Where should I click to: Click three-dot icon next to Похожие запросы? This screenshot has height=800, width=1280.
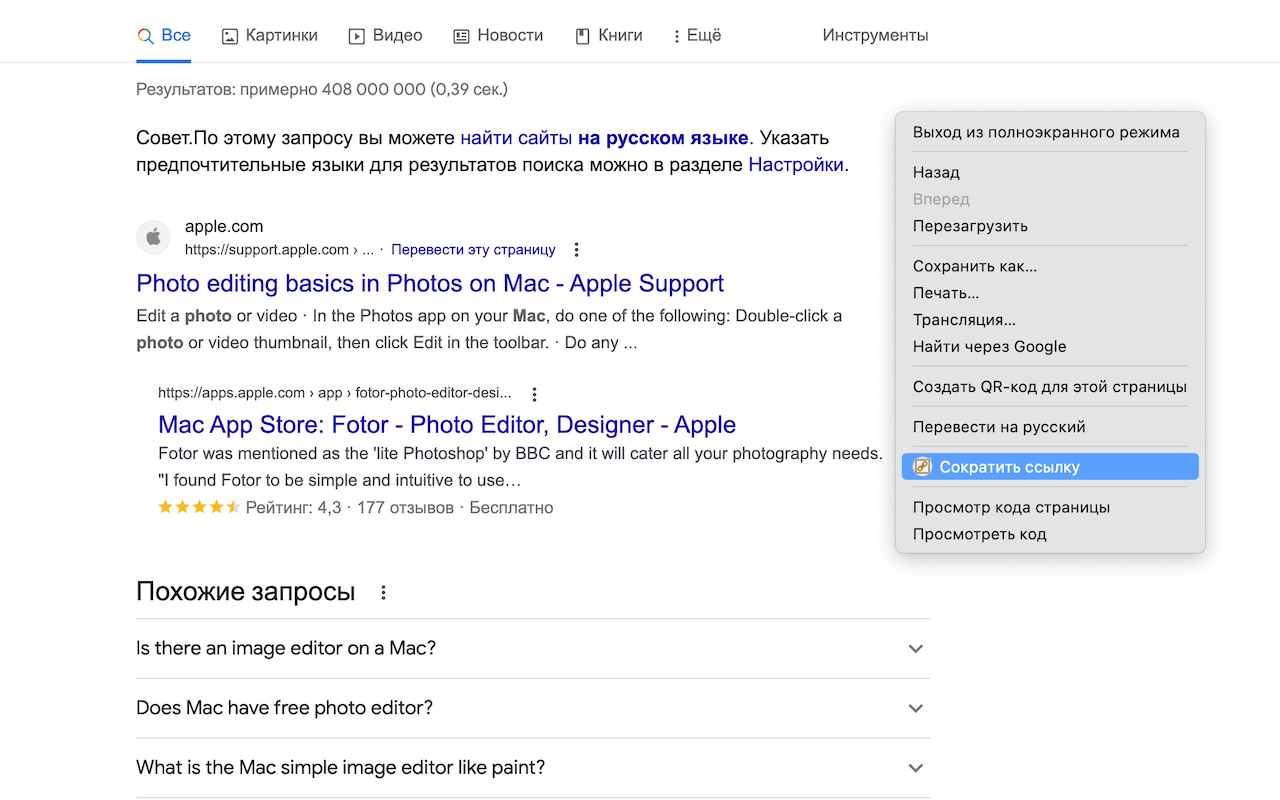[383, 593]
